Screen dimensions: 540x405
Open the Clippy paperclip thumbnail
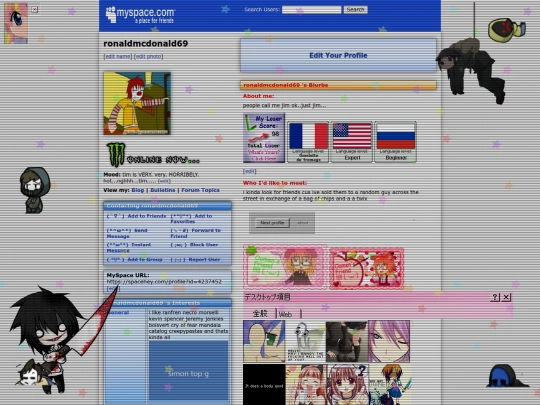(x=306, y=341)
